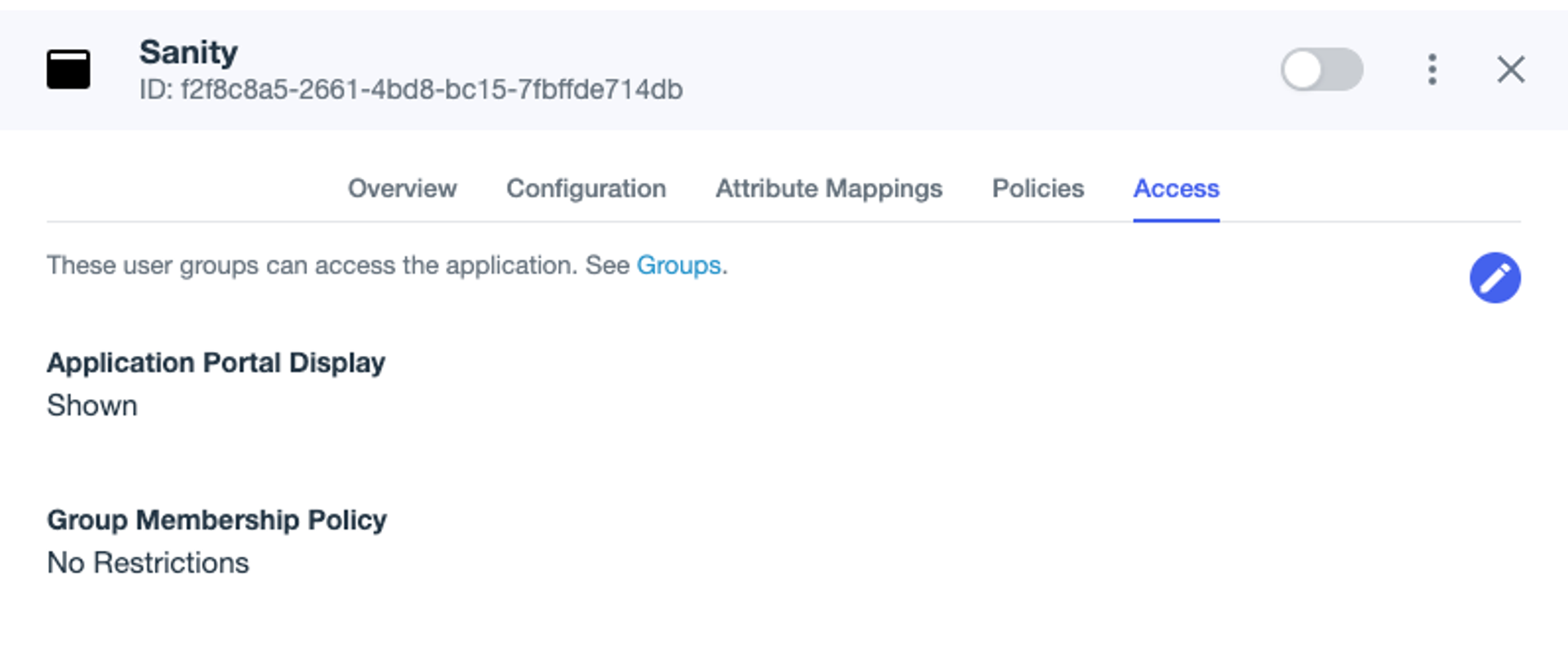Click the Shown value text

(92, 406)
